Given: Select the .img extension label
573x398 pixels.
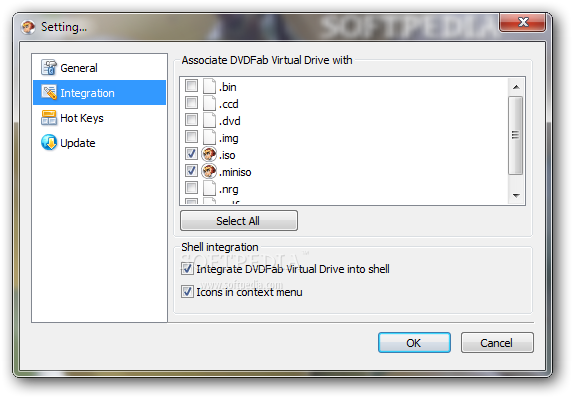Looking at the screenshot, I should coord(229,139).
